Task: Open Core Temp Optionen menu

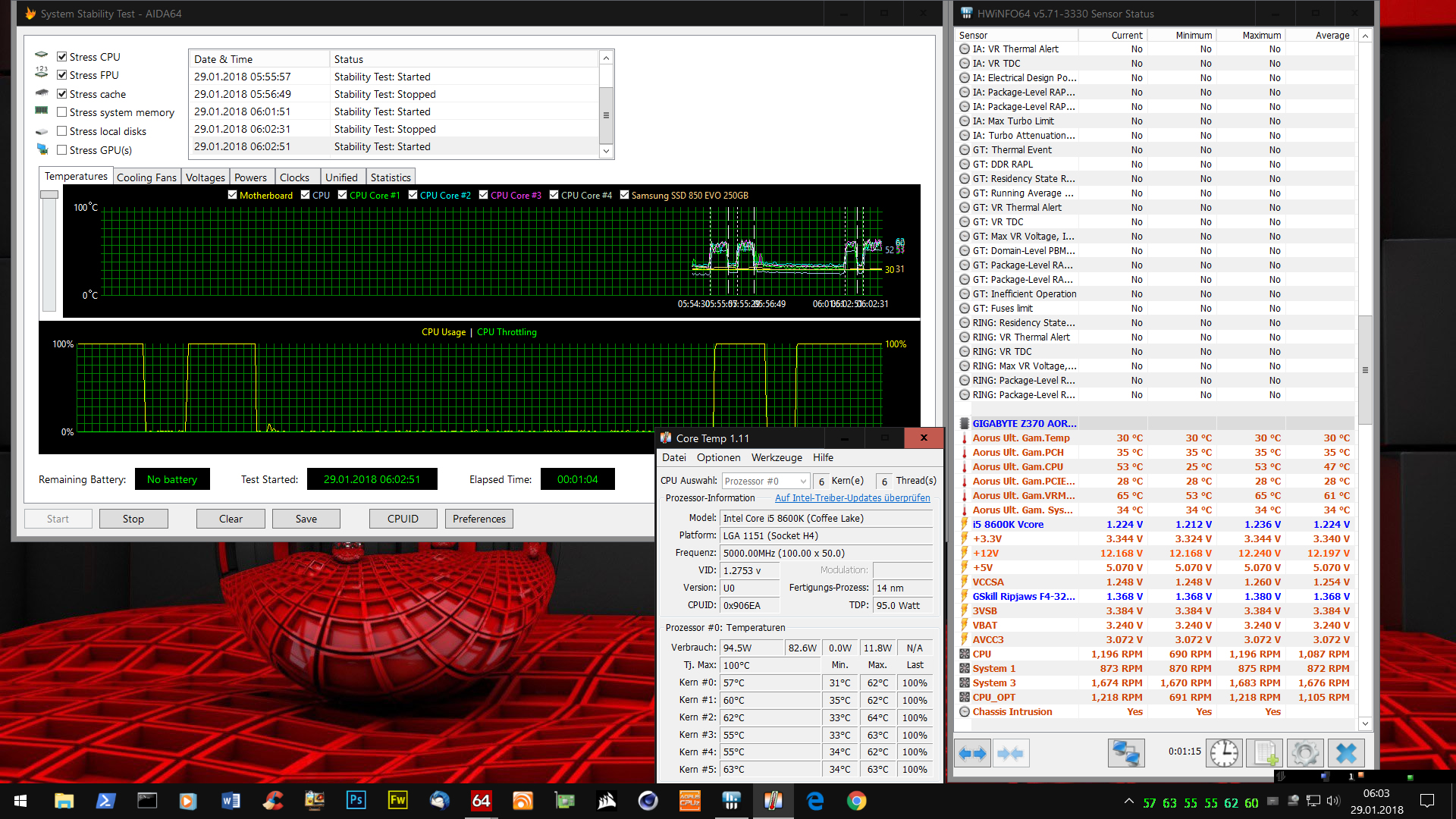Action: point(719,458)
